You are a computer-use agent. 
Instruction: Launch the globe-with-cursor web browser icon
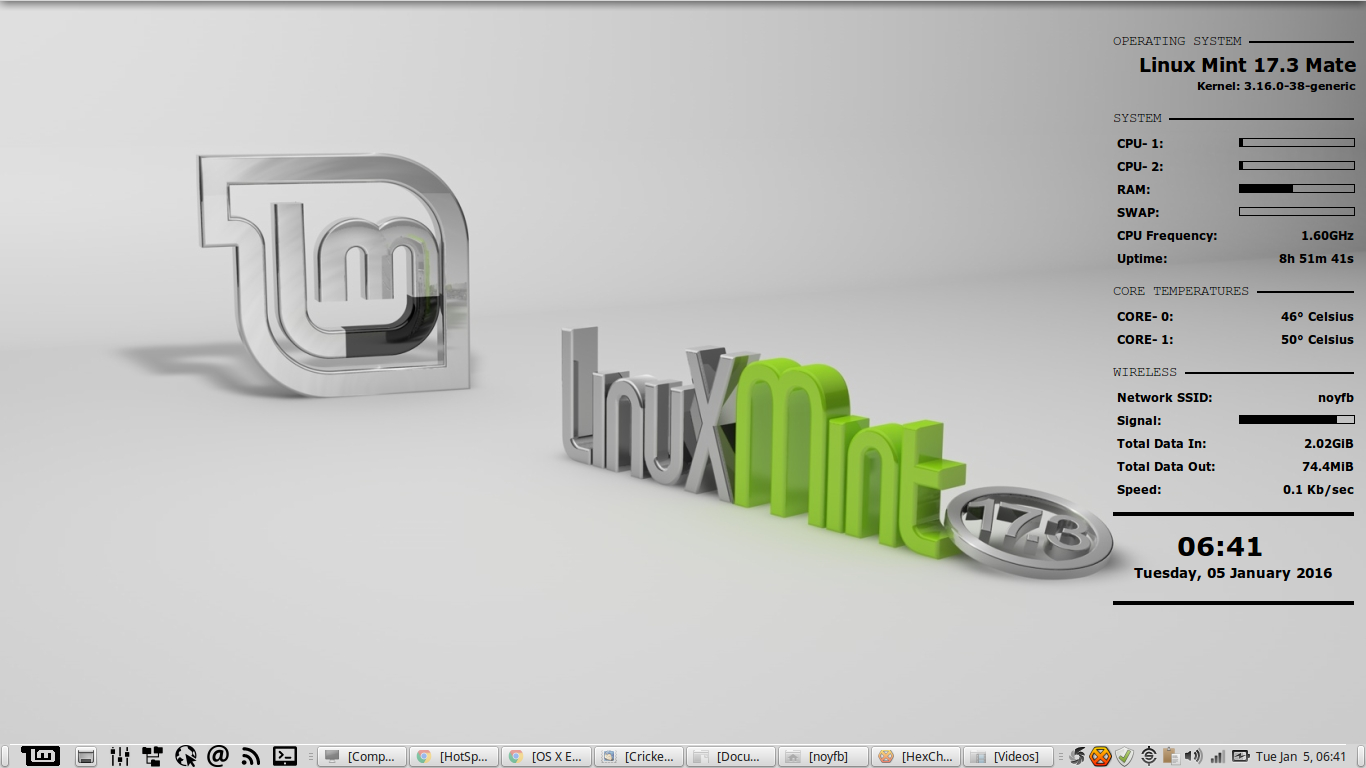(185, 757)
